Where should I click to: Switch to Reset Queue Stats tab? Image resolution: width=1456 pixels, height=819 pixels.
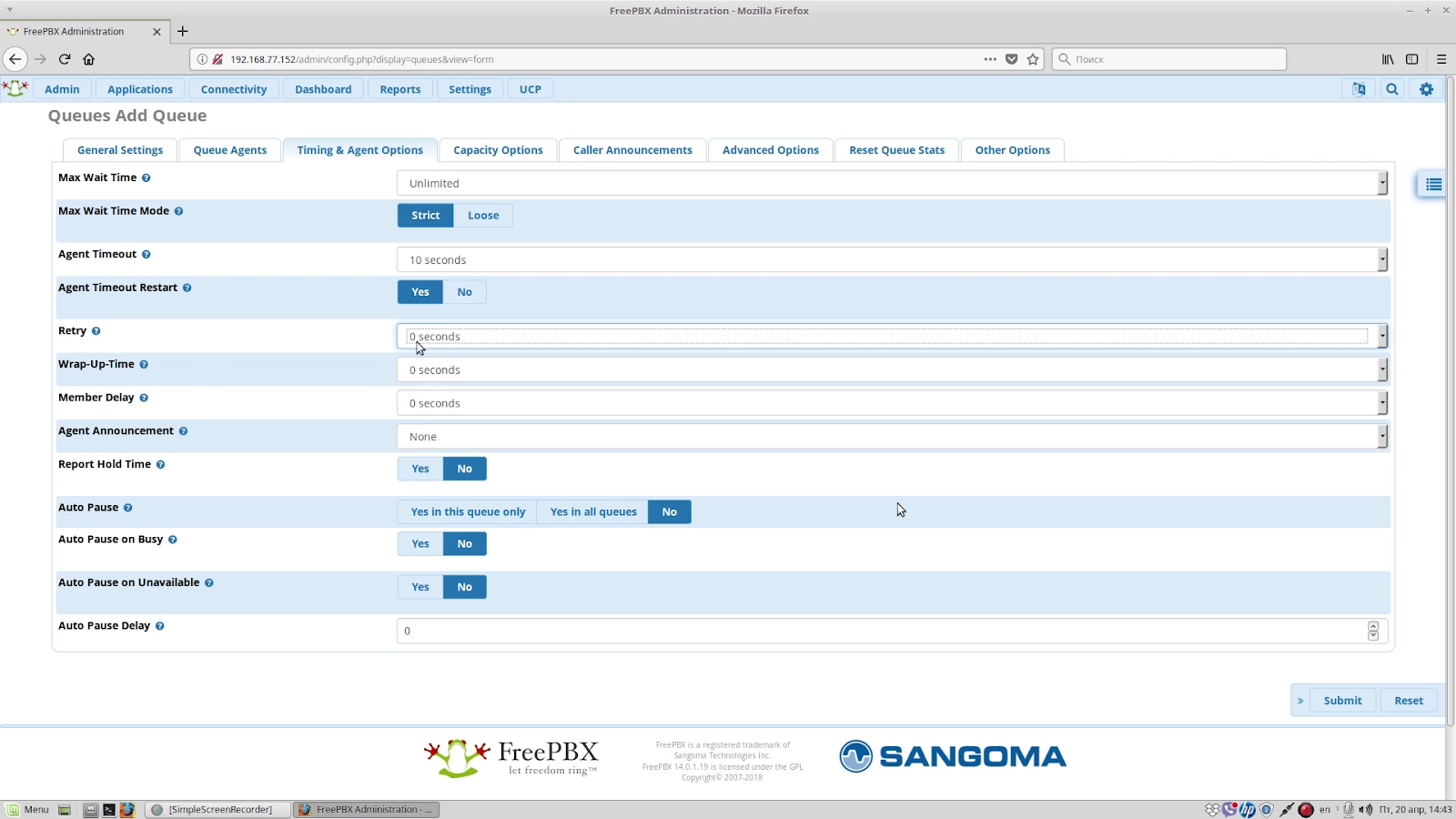click(897, 150)
